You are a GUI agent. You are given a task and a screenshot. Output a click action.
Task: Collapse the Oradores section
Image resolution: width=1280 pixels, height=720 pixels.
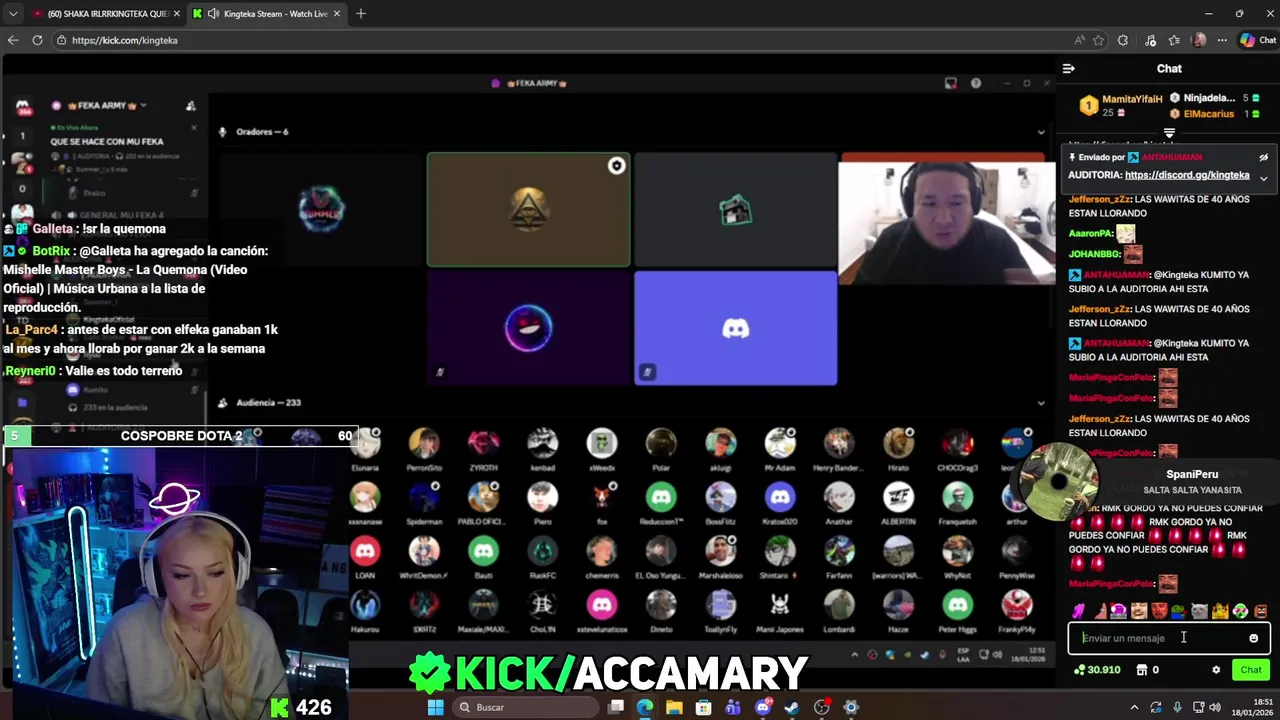click(x=1041, y=132)
